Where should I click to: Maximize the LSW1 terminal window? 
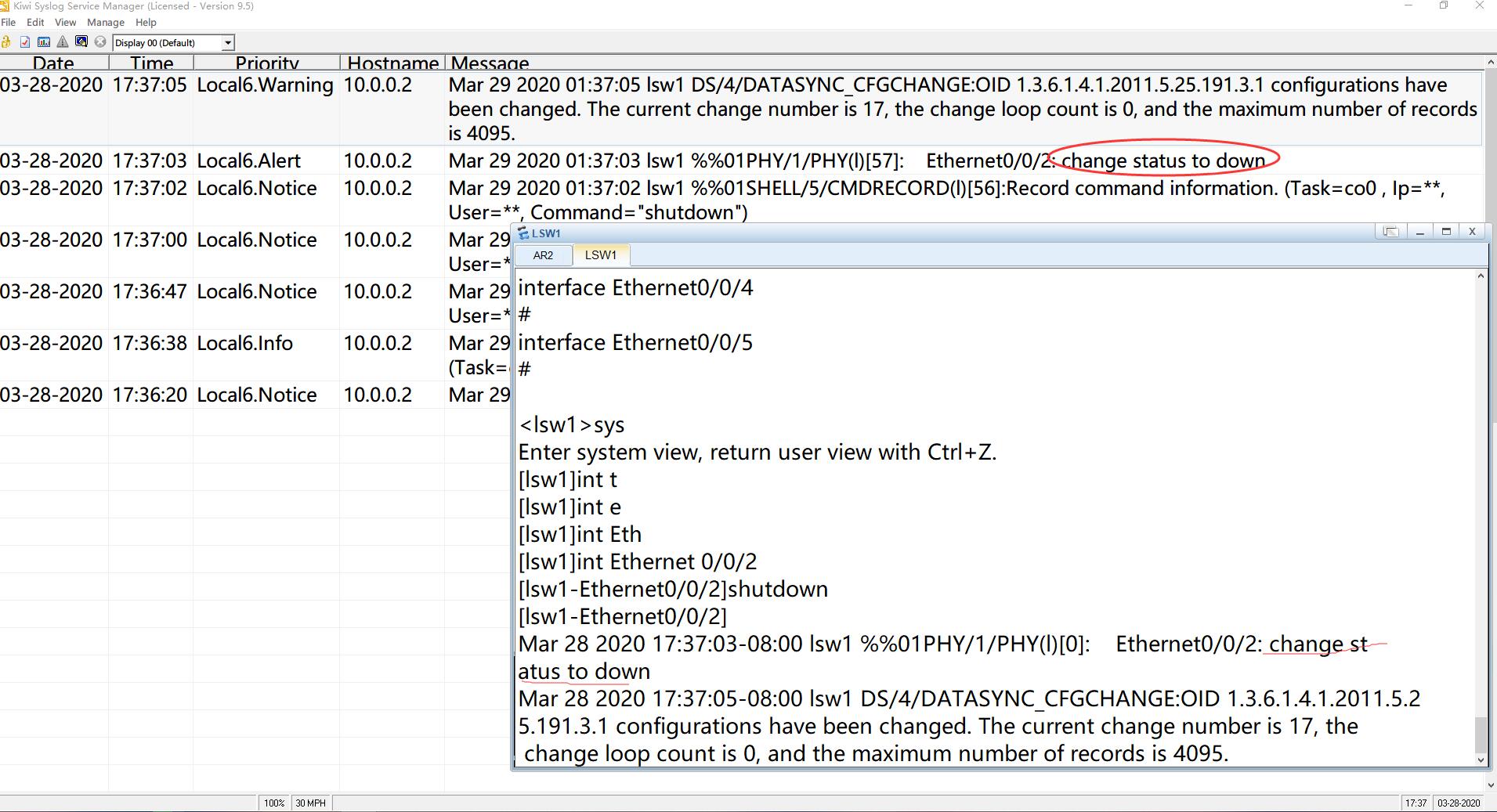click(x=1446, y=232)
